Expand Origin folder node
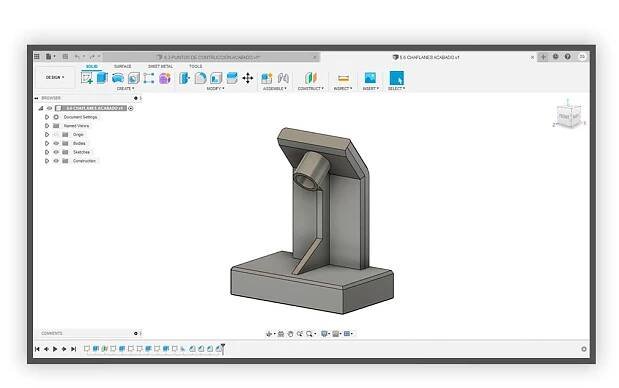 [47, 135]
